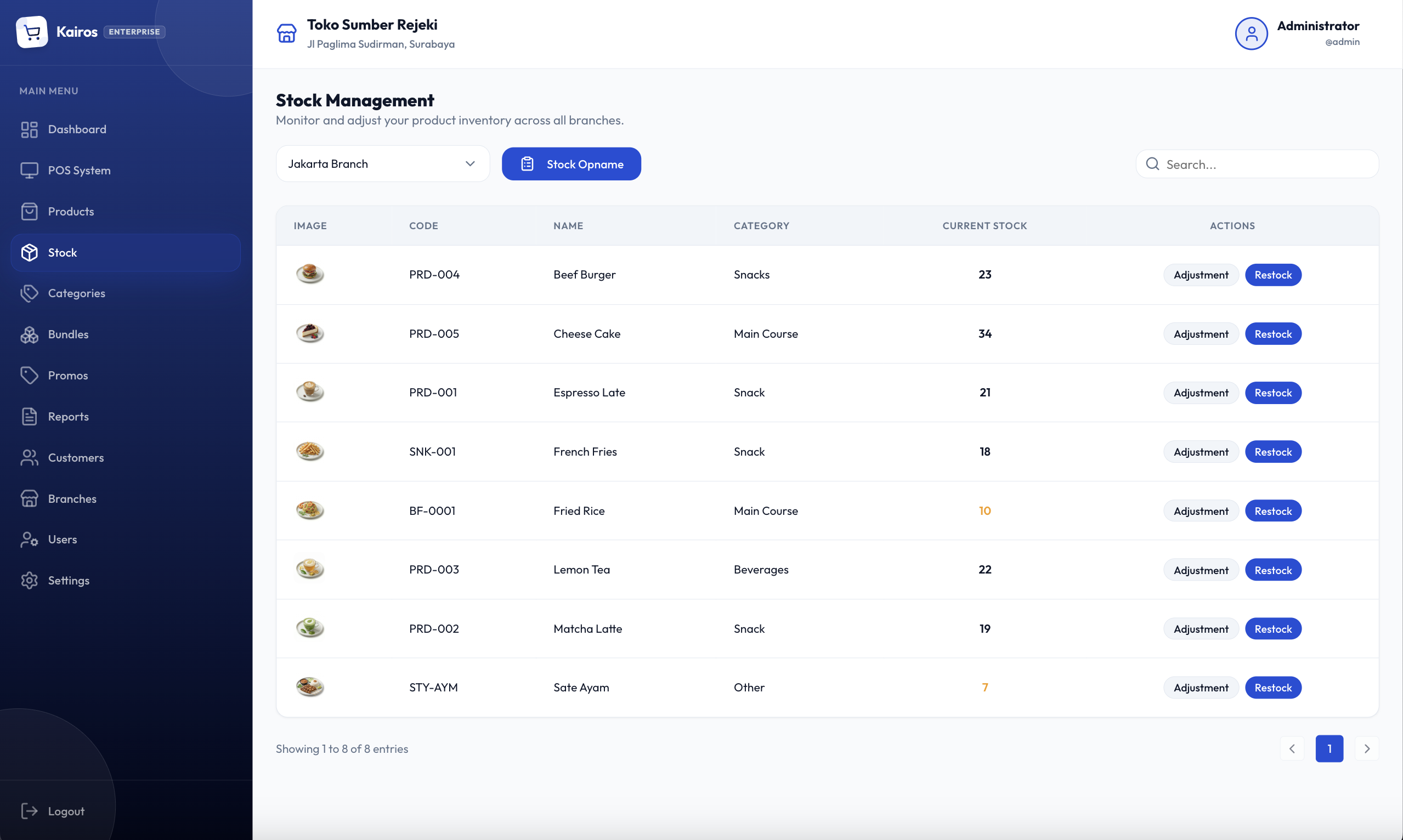The image size is (1403, 840).
Task: Restock the Beef Burger product
Action: point(1273,275)
